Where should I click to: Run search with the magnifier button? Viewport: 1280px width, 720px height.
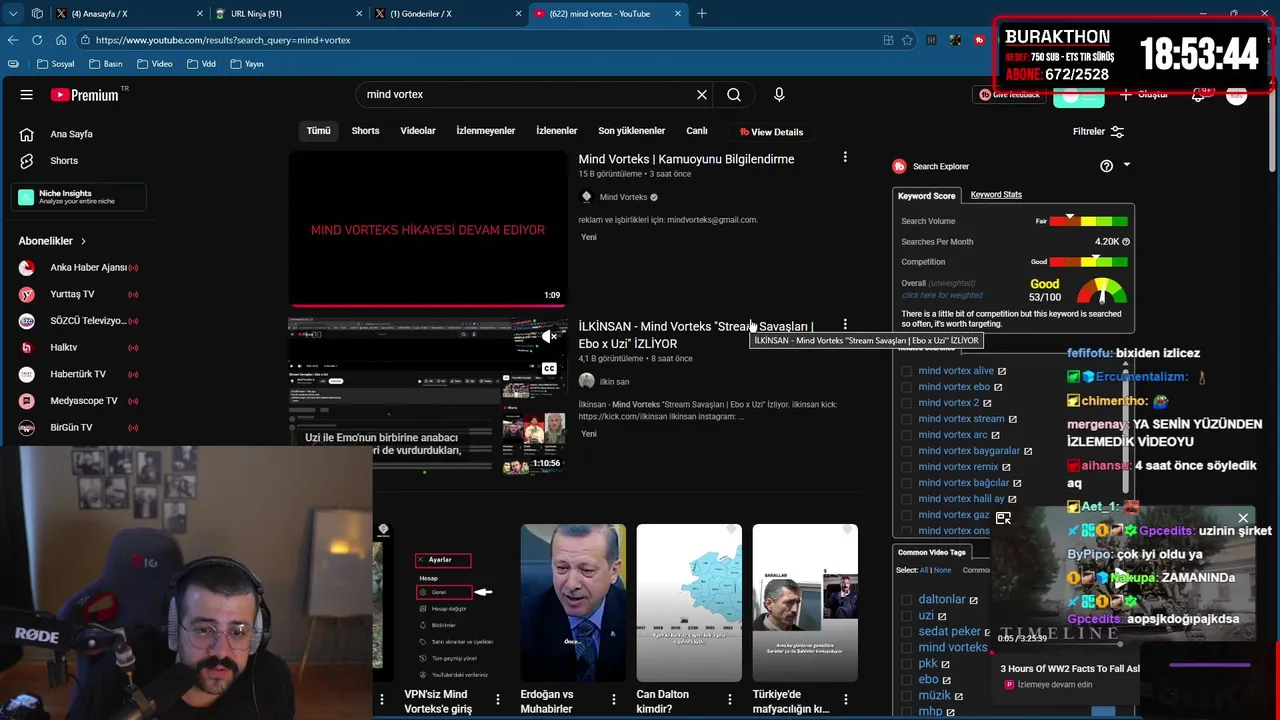click(734, 95)
